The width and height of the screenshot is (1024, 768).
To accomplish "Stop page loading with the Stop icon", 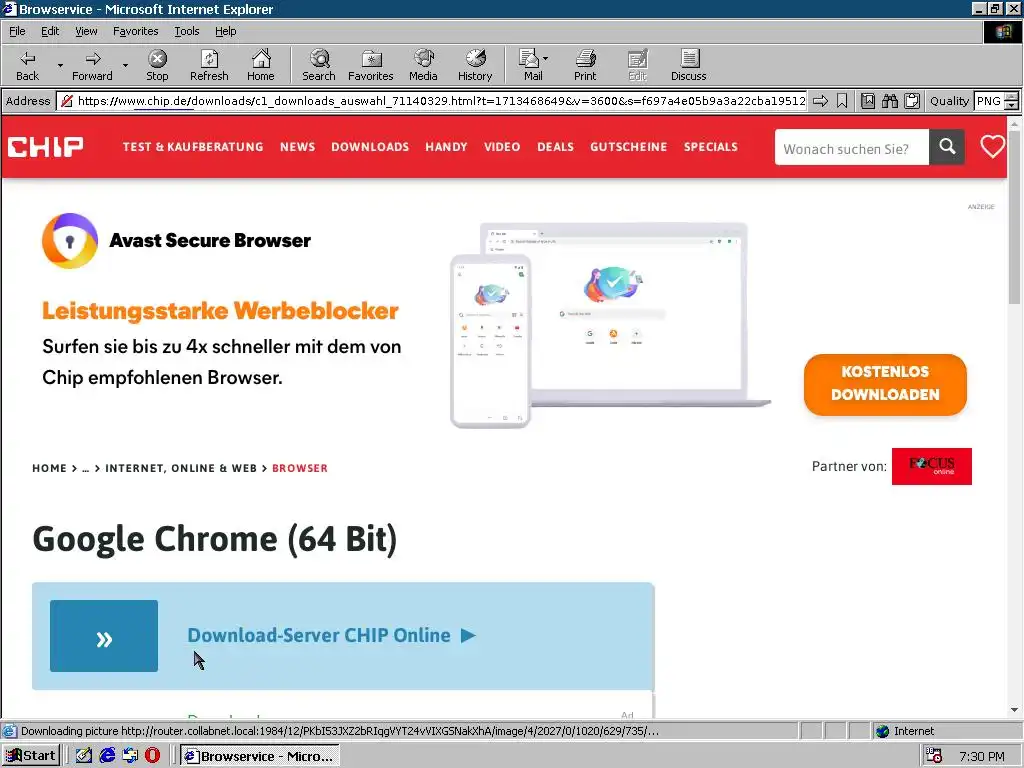I will pos(157,65).
